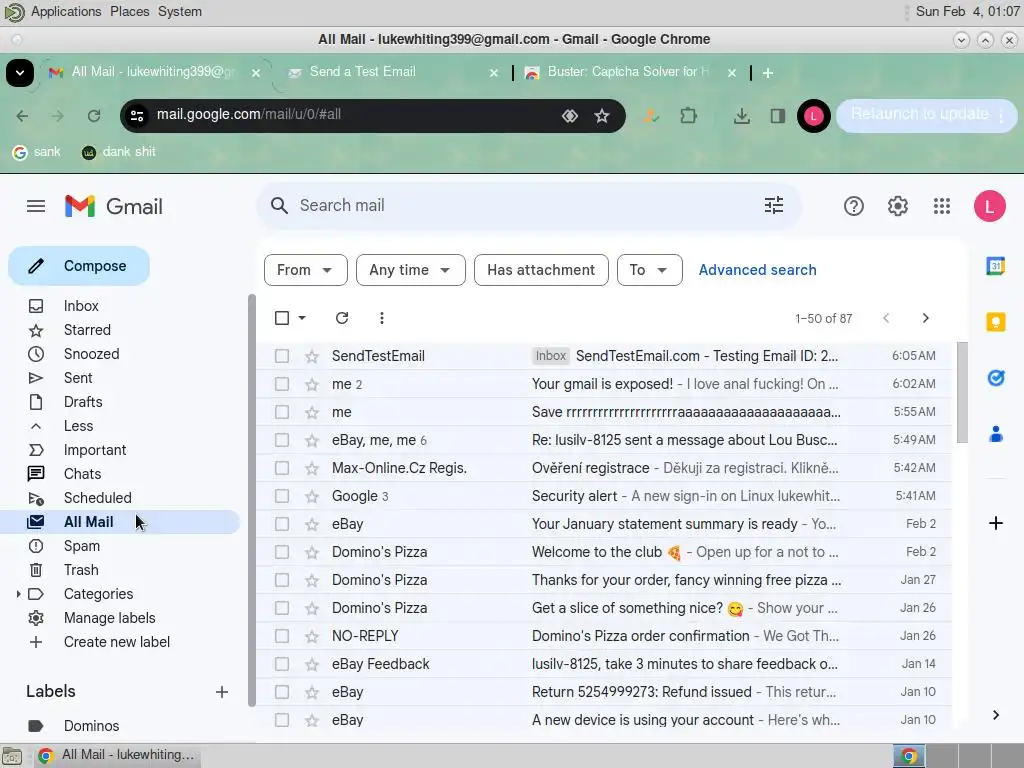Open Google Tasks side panel icon
This screenshot has height=768, width=1024.
click(995, 377)
